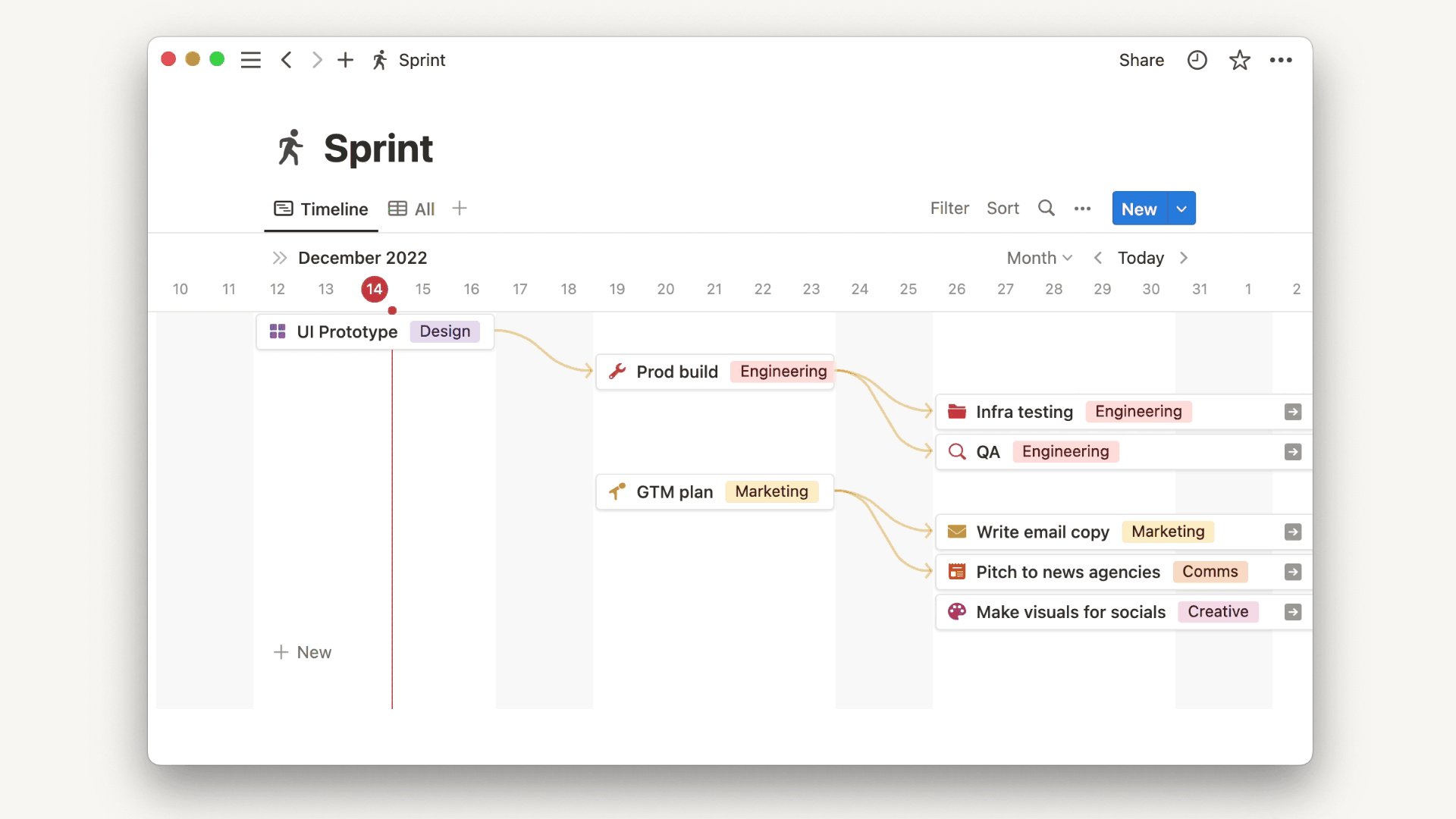Expand the timeline table double-chevron
Screen dimensions: 1456x819
pos(279,258)
